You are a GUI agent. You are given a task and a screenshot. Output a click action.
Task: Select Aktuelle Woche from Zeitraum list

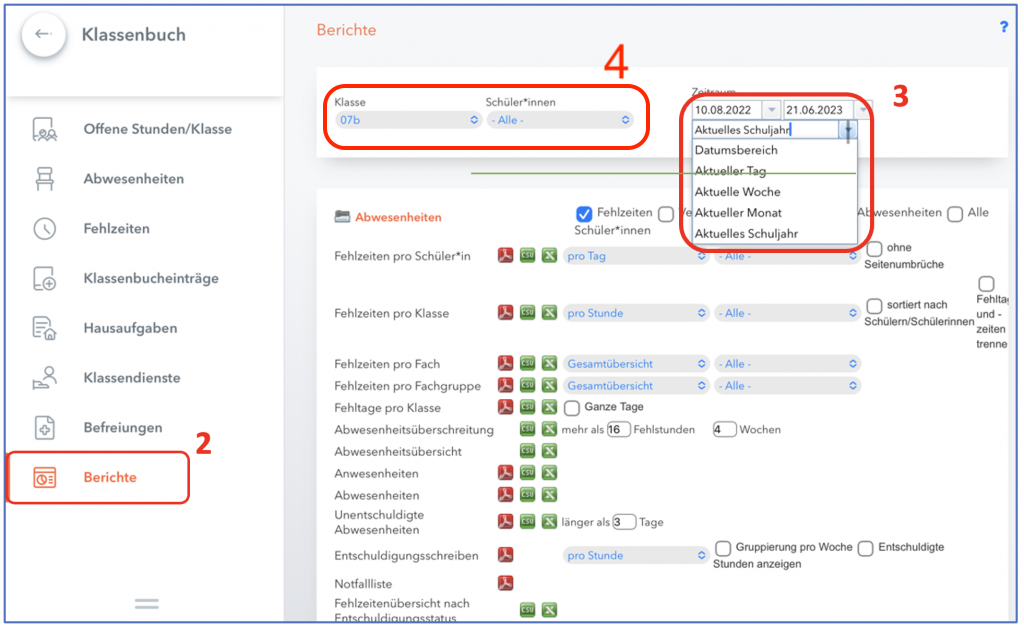pyautogui.click(x=737, y=192)
